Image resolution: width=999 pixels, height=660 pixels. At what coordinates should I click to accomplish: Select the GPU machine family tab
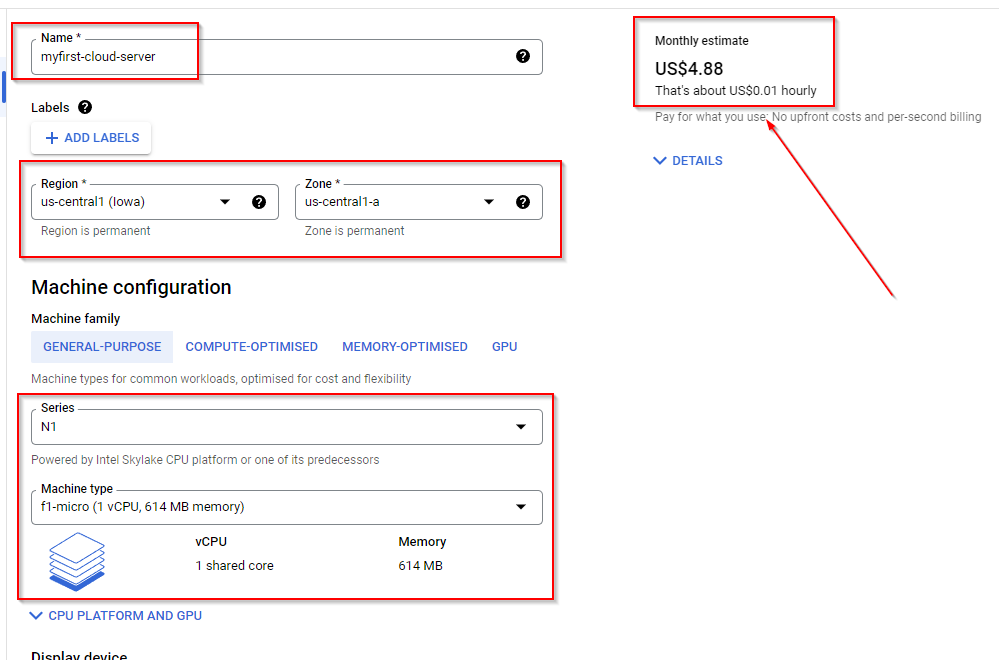click(x=505, y=347)
